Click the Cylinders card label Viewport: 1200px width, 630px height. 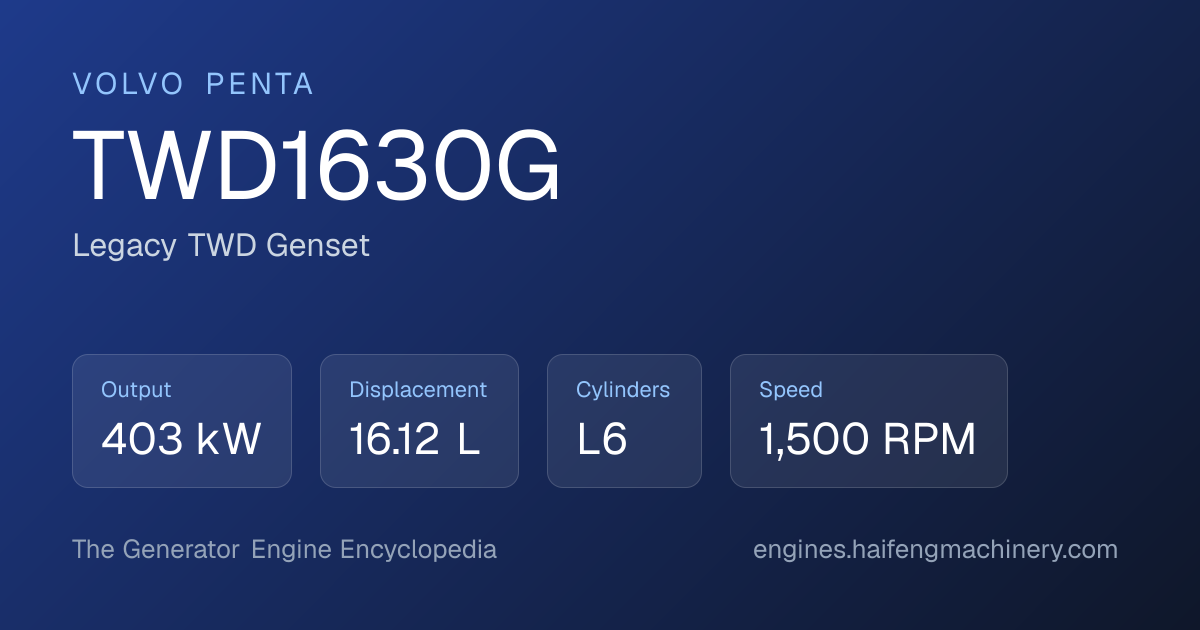point(623,390)
